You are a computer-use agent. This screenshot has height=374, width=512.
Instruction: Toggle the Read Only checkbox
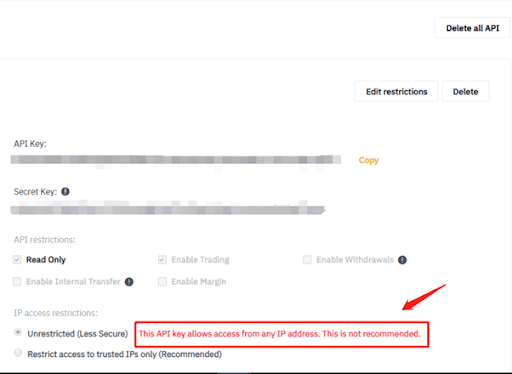17,260
